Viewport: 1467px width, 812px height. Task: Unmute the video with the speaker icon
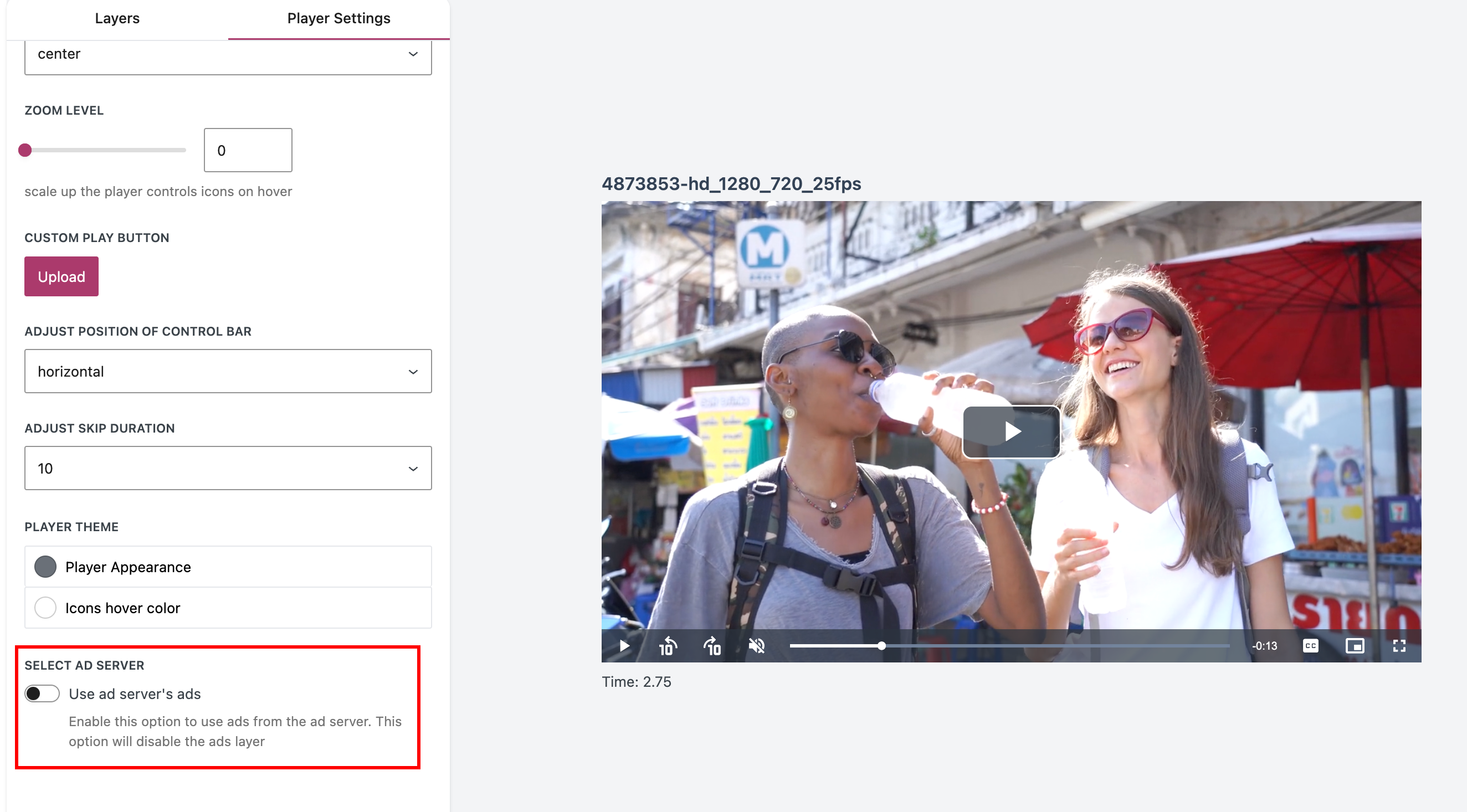click(756, 646)
